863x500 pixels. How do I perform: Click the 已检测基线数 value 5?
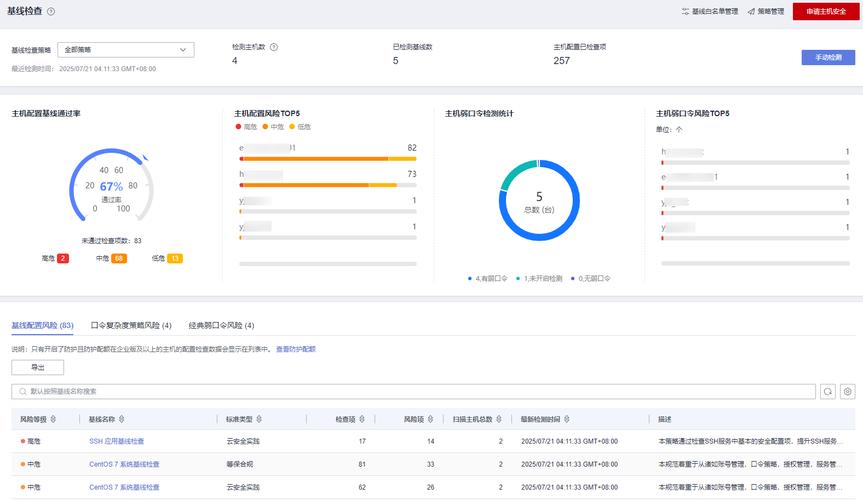pyautogui.click(x=396, y=61)
